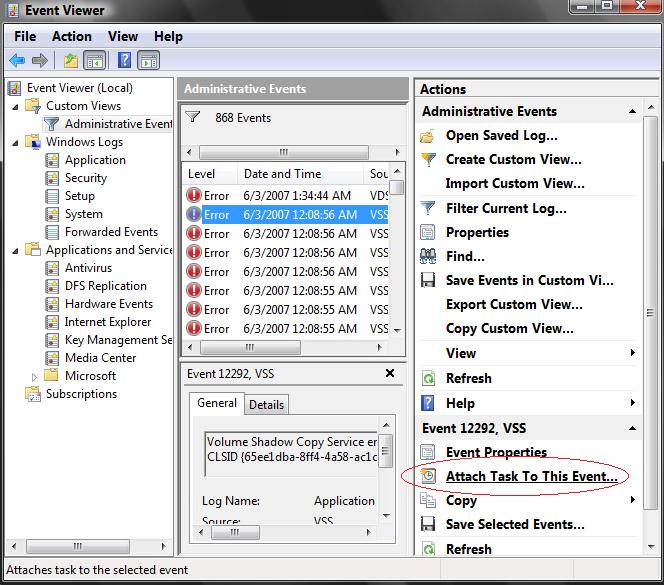Collapse the Event 12292, VSS actions section

632,428
